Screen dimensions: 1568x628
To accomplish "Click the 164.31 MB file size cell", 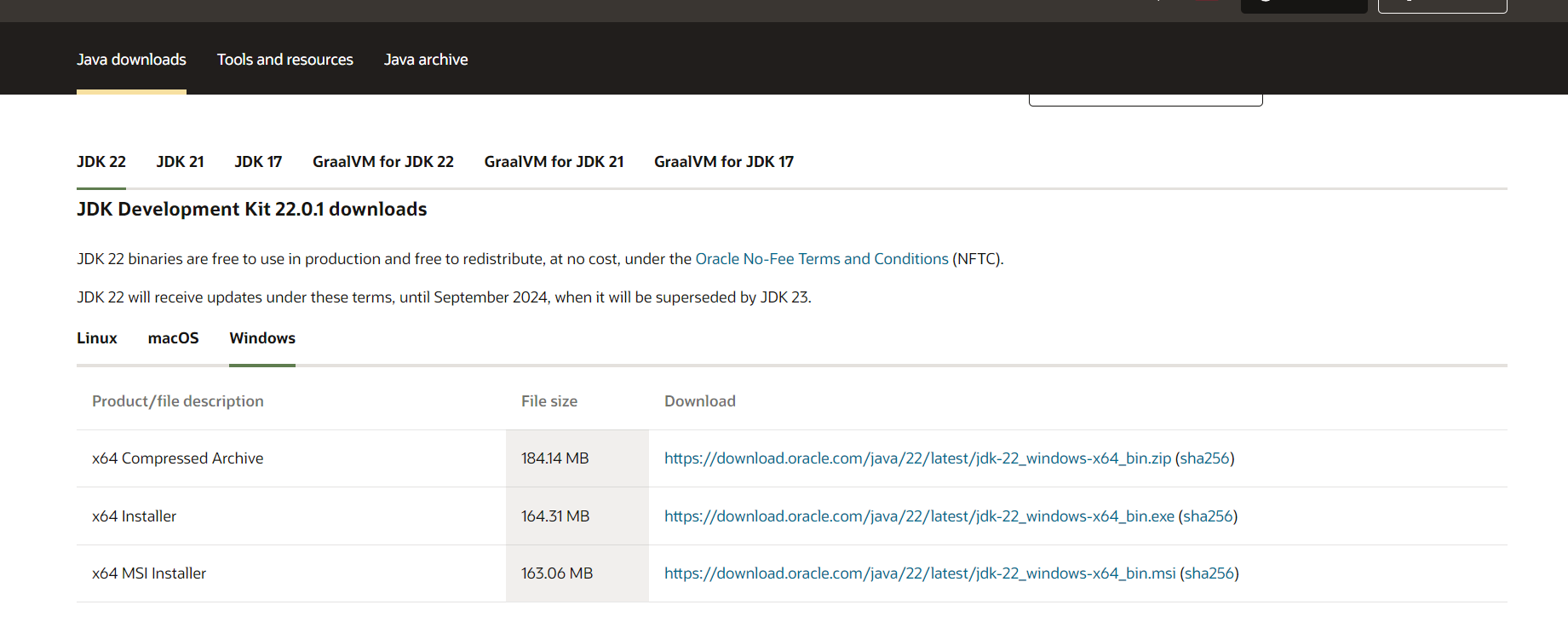I will coord(577,516).
